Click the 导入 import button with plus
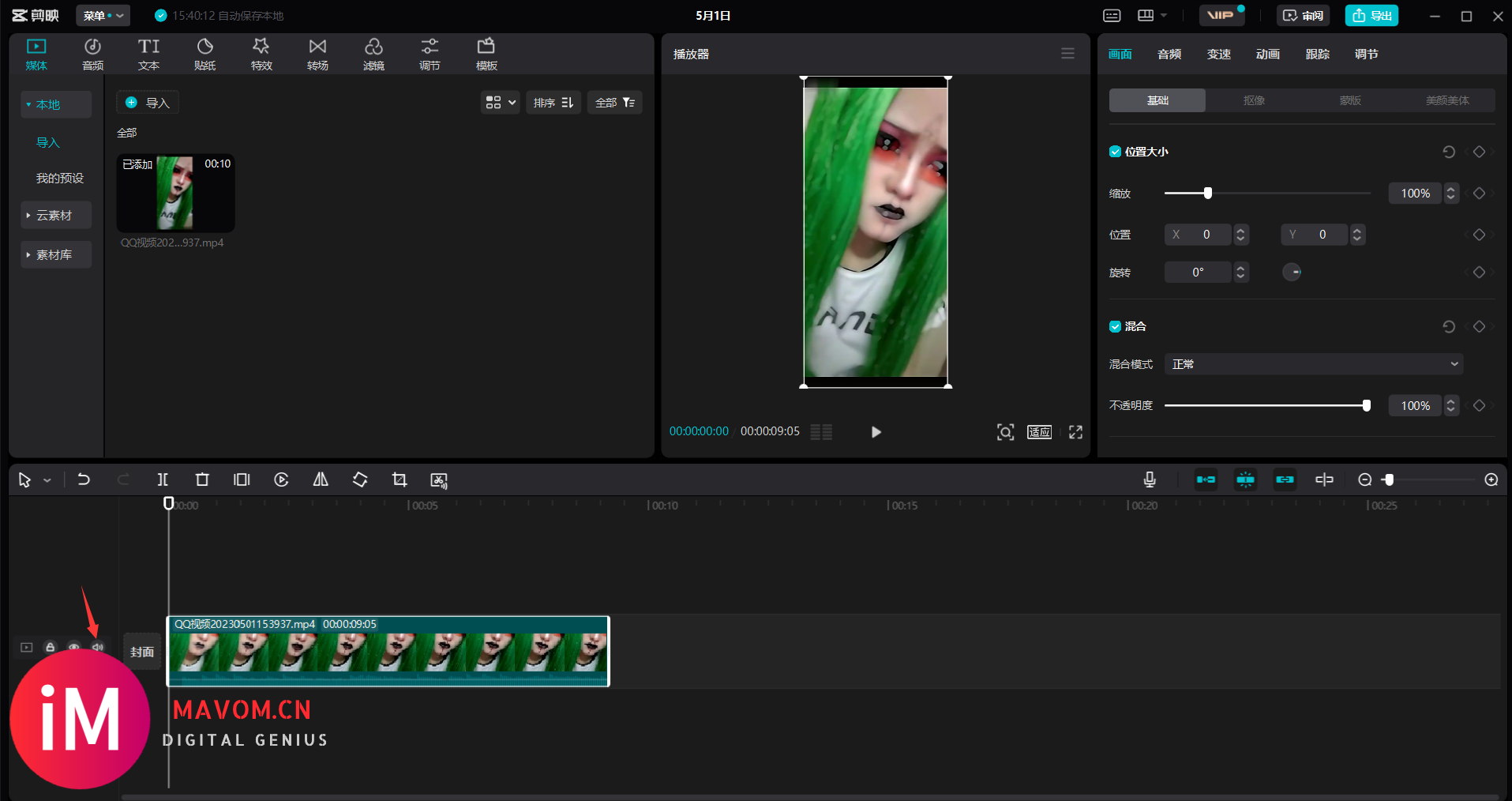The image size is (1512, 801). point(148,103)
